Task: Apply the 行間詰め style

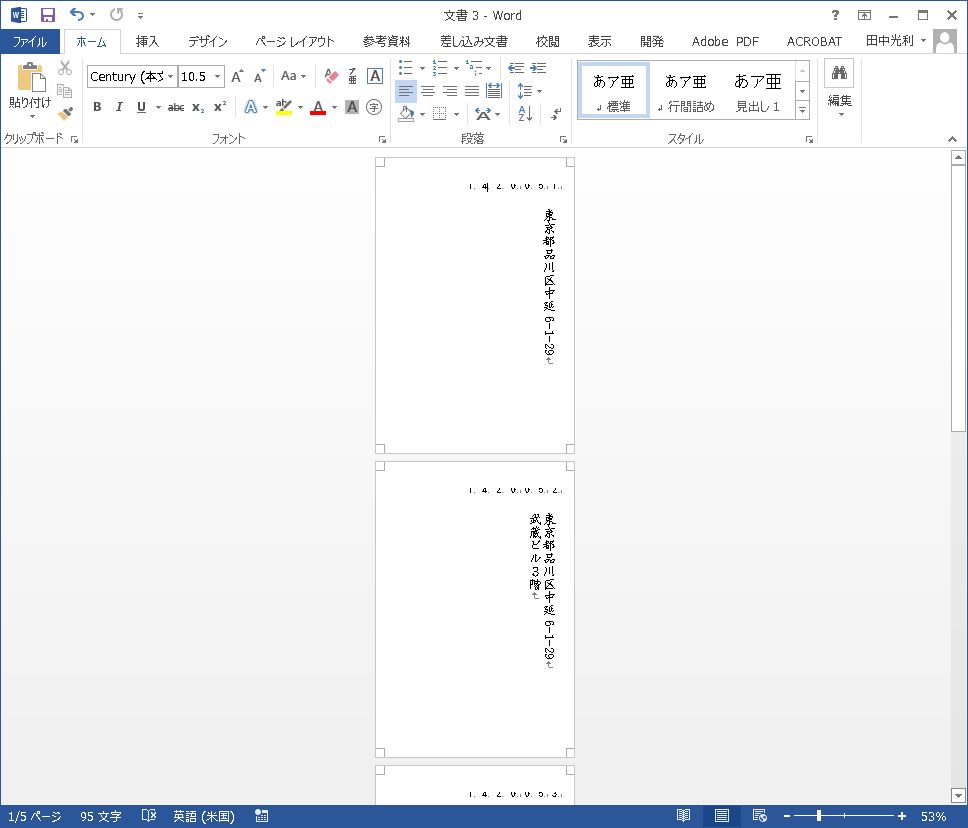Action: [685, 91]
